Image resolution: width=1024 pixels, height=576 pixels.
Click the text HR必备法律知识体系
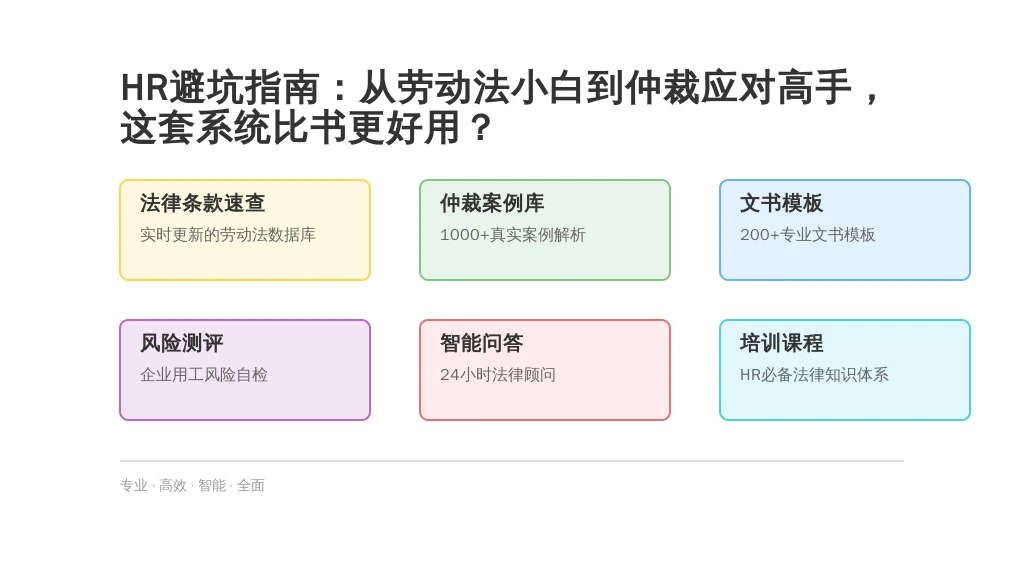[x=814, y=374]
